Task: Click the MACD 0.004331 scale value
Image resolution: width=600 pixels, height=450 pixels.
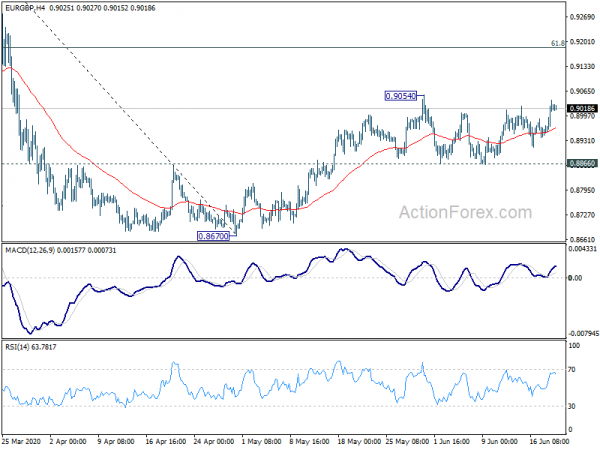Action: (x=582, y=249)
